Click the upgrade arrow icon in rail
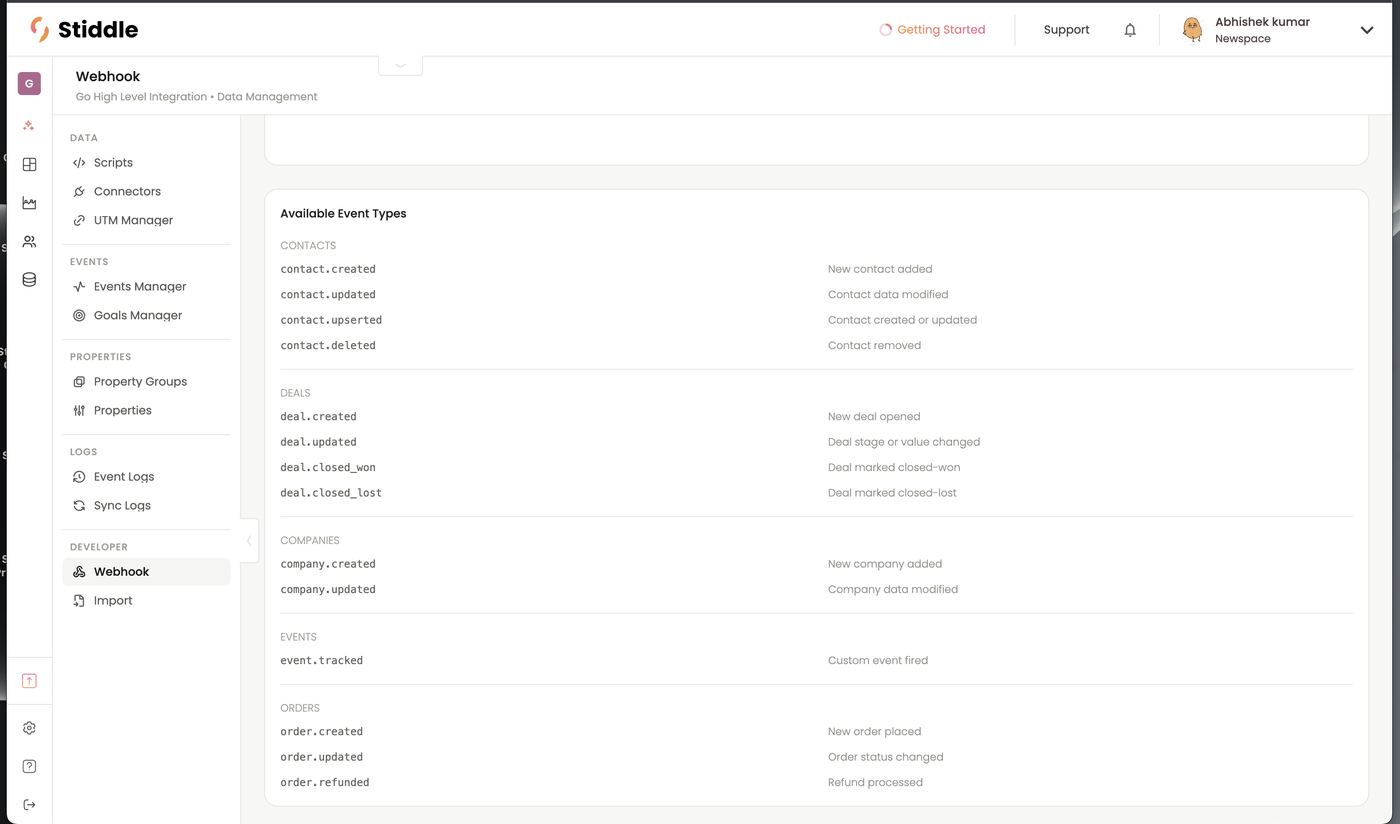The width and height of the screenshot is (1400, 824). 29,681
